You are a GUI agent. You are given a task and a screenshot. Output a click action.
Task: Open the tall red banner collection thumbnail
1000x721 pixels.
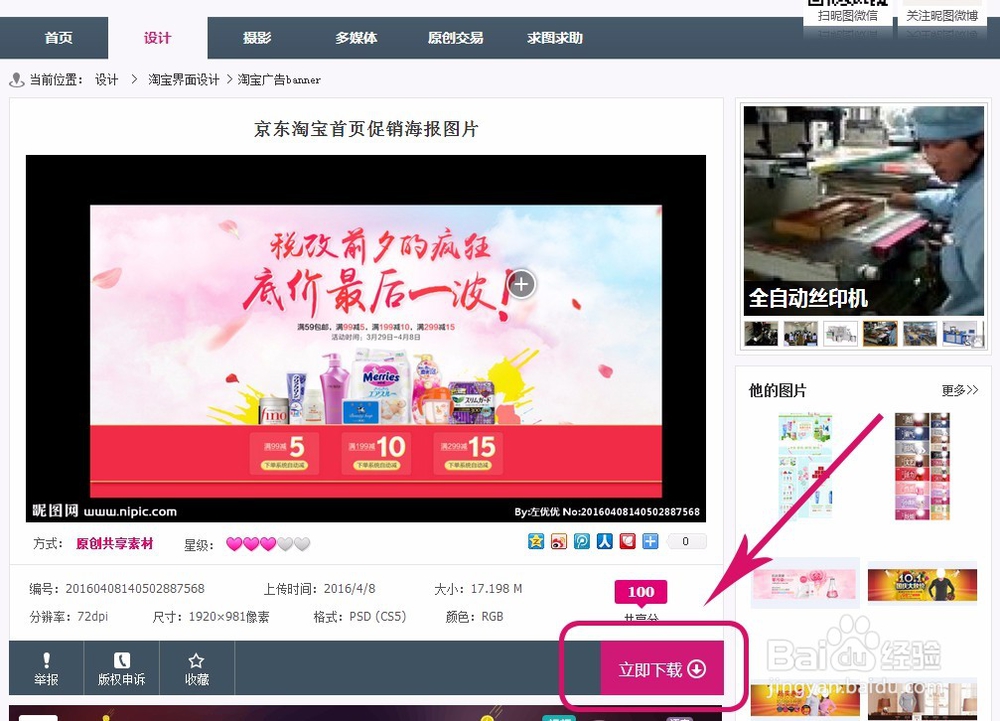(x=922, y=467)
